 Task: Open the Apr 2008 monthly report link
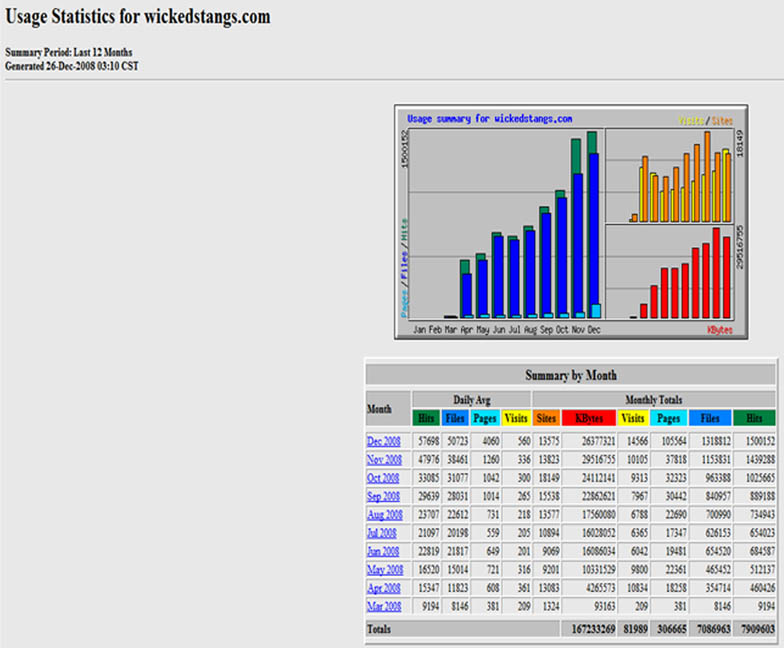click(384, 588)
